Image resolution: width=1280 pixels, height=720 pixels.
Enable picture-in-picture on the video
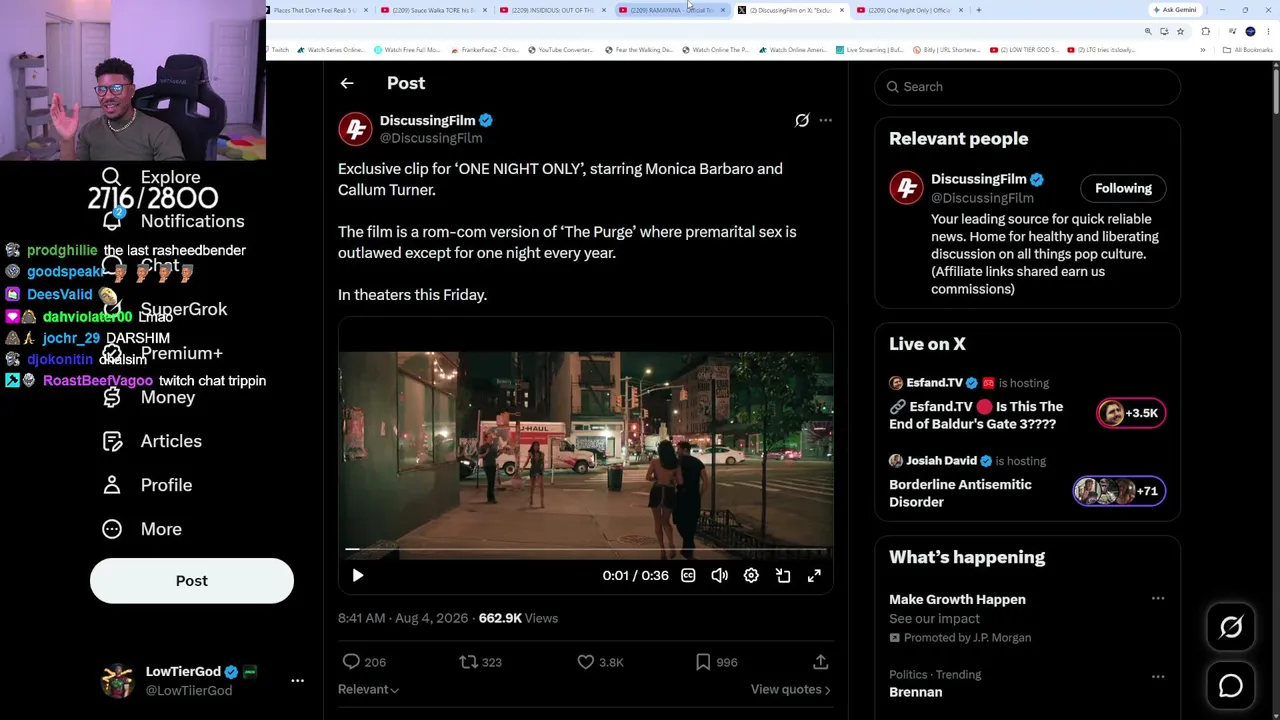[x=783, y=575]
